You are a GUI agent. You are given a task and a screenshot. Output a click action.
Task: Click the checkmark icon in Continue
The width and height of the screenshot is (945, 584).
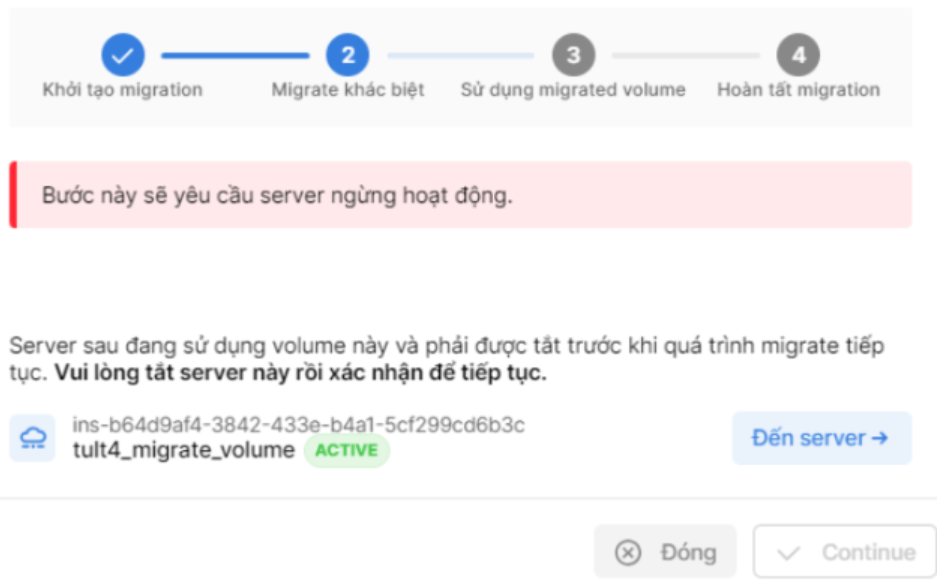click(x=788, y=553)
